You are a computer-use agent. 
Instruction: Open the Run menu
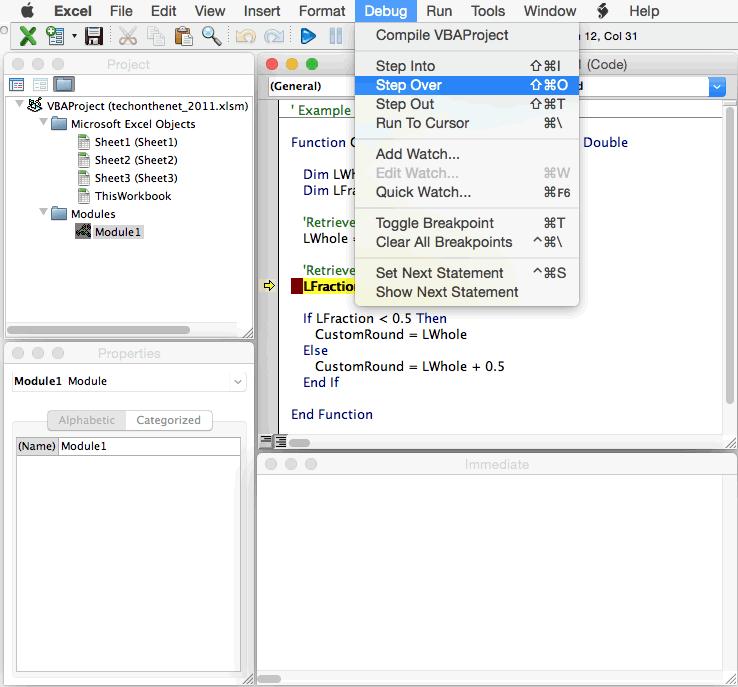pos(439,11)
